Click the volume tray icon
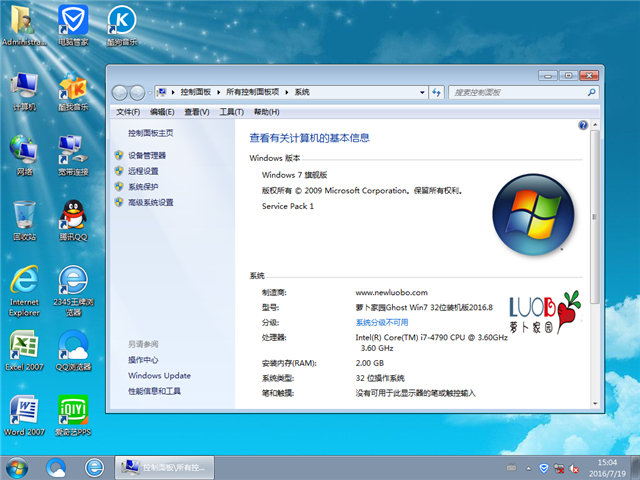Image resolution: width=640 pixels, height=480 pixels. [574, 469]
